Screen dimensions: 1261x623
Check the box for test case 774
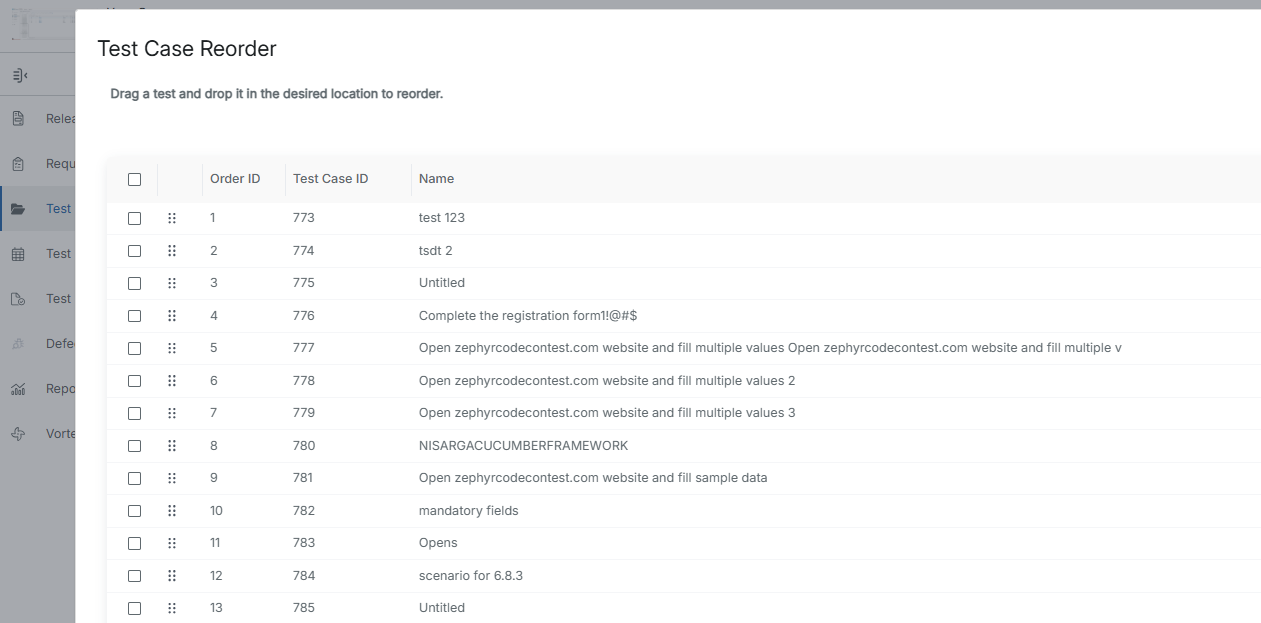click(135, 251)
